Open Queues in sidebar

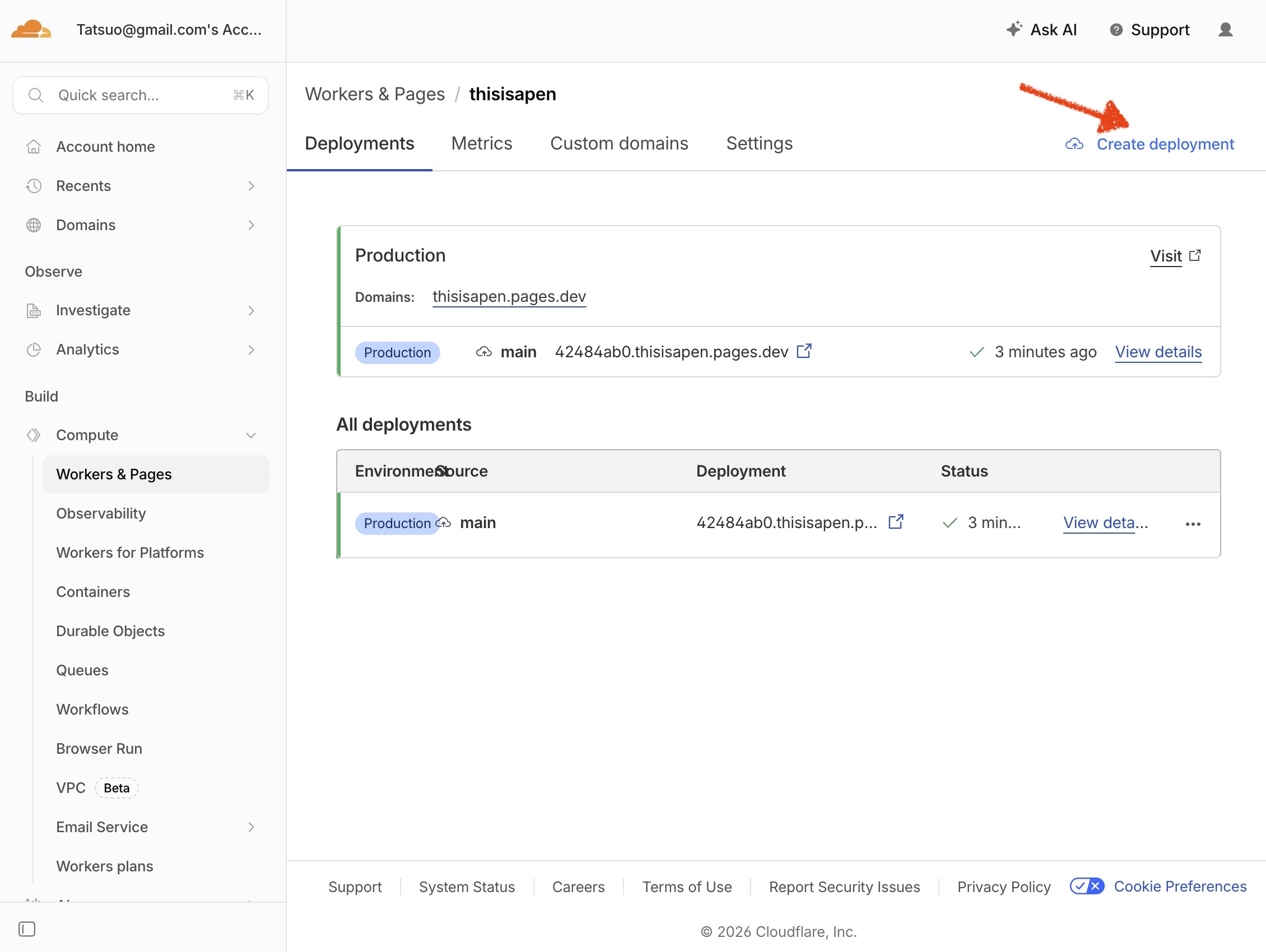click(82, 670)
